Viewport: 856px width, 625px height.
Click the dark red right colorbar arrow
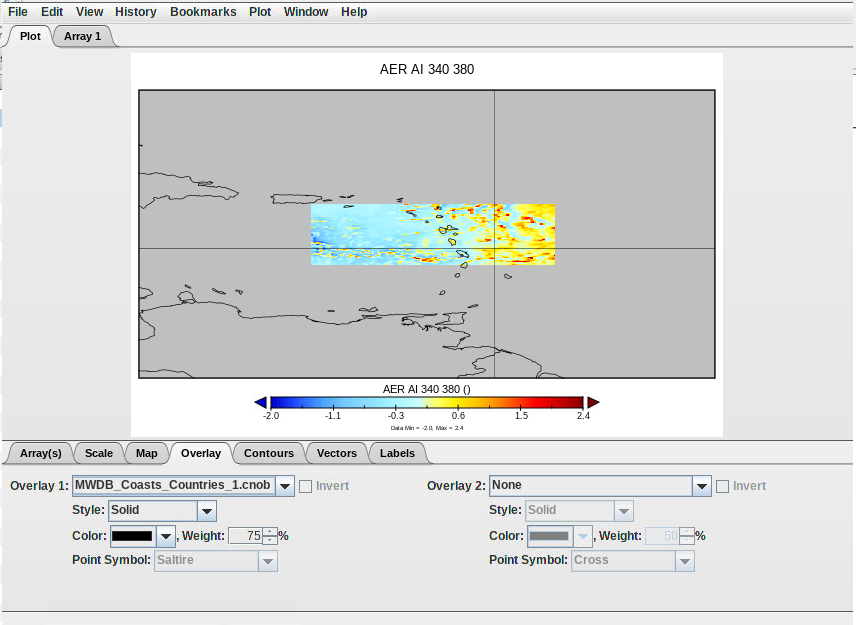coord(593,403)
